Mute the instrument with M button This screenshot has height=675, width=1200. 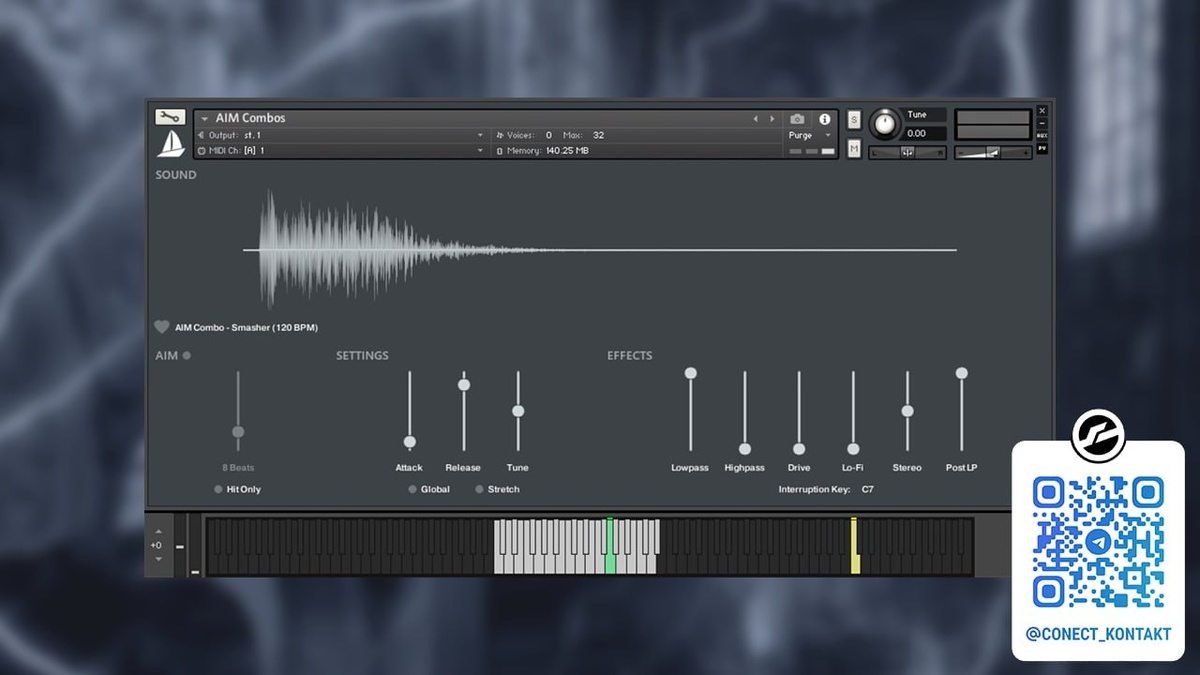(854, 148)
